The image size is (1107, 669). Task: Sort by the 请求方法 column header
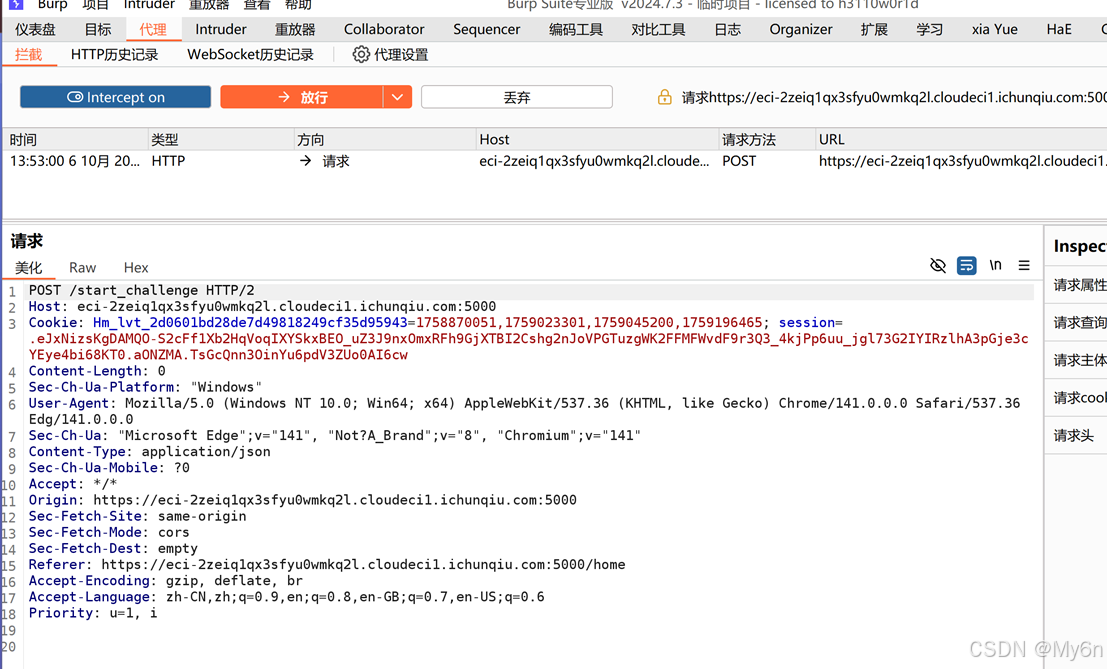pos(766,139)
